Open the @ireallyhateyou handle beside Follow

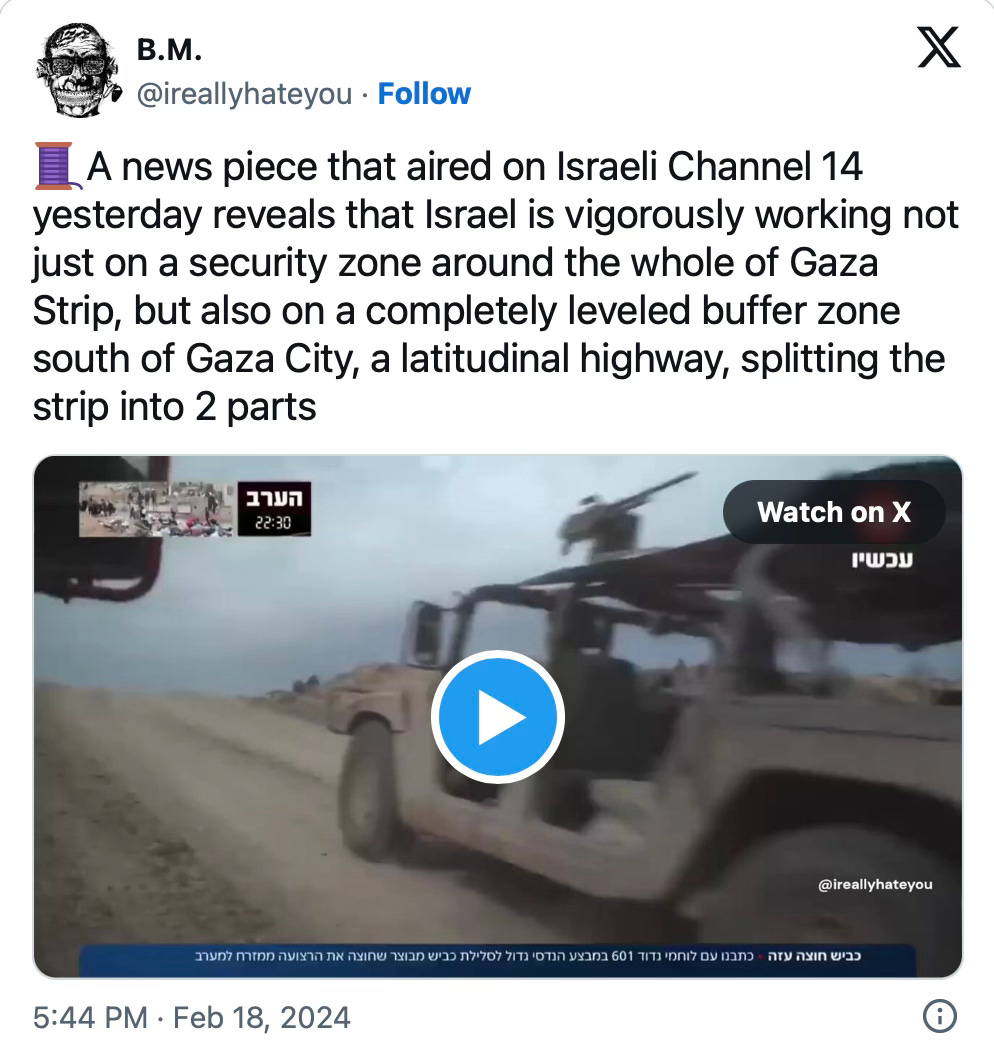(x=244, y=94)
